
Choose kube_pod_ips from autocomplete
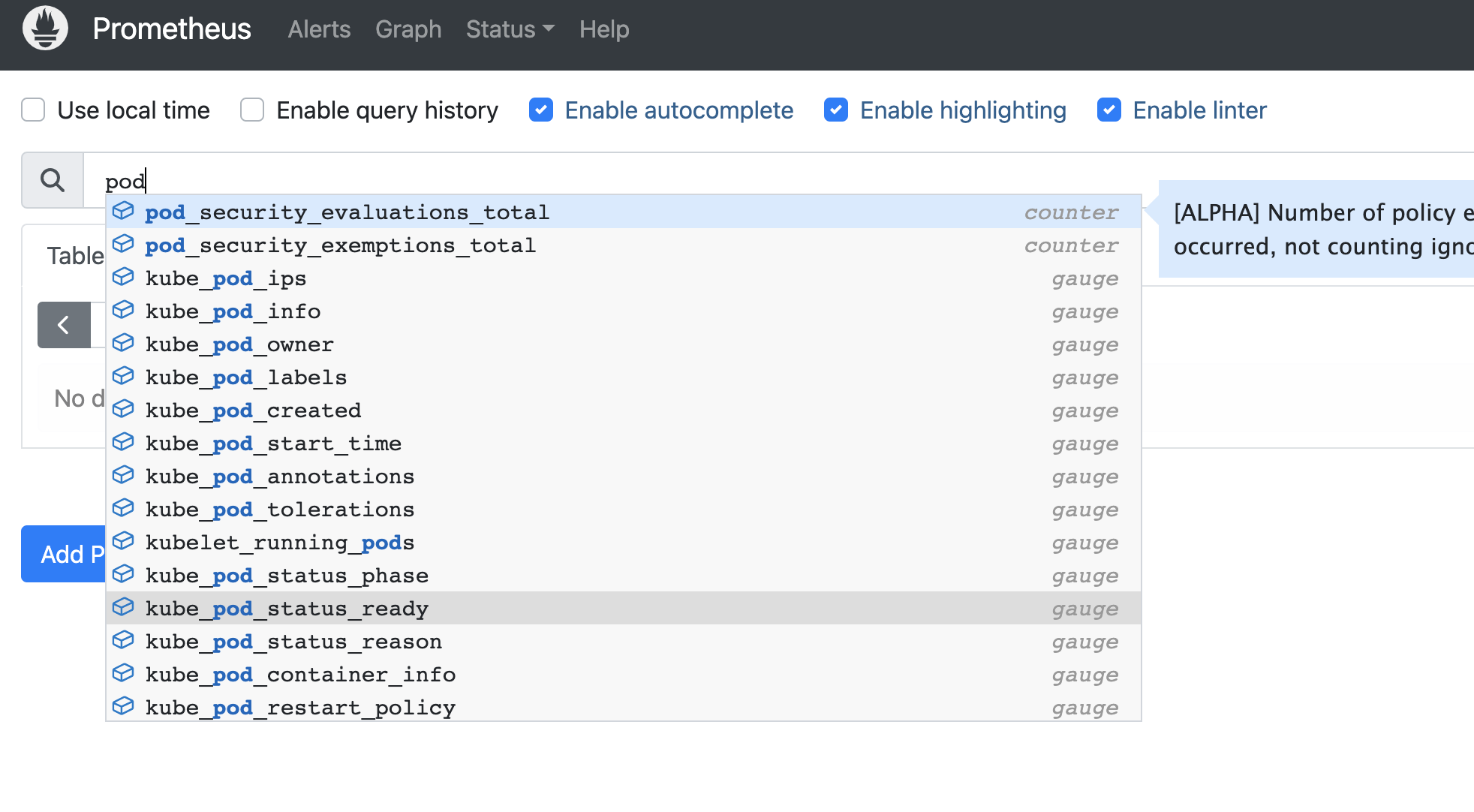pyautogui.click(x=624, y=278)
